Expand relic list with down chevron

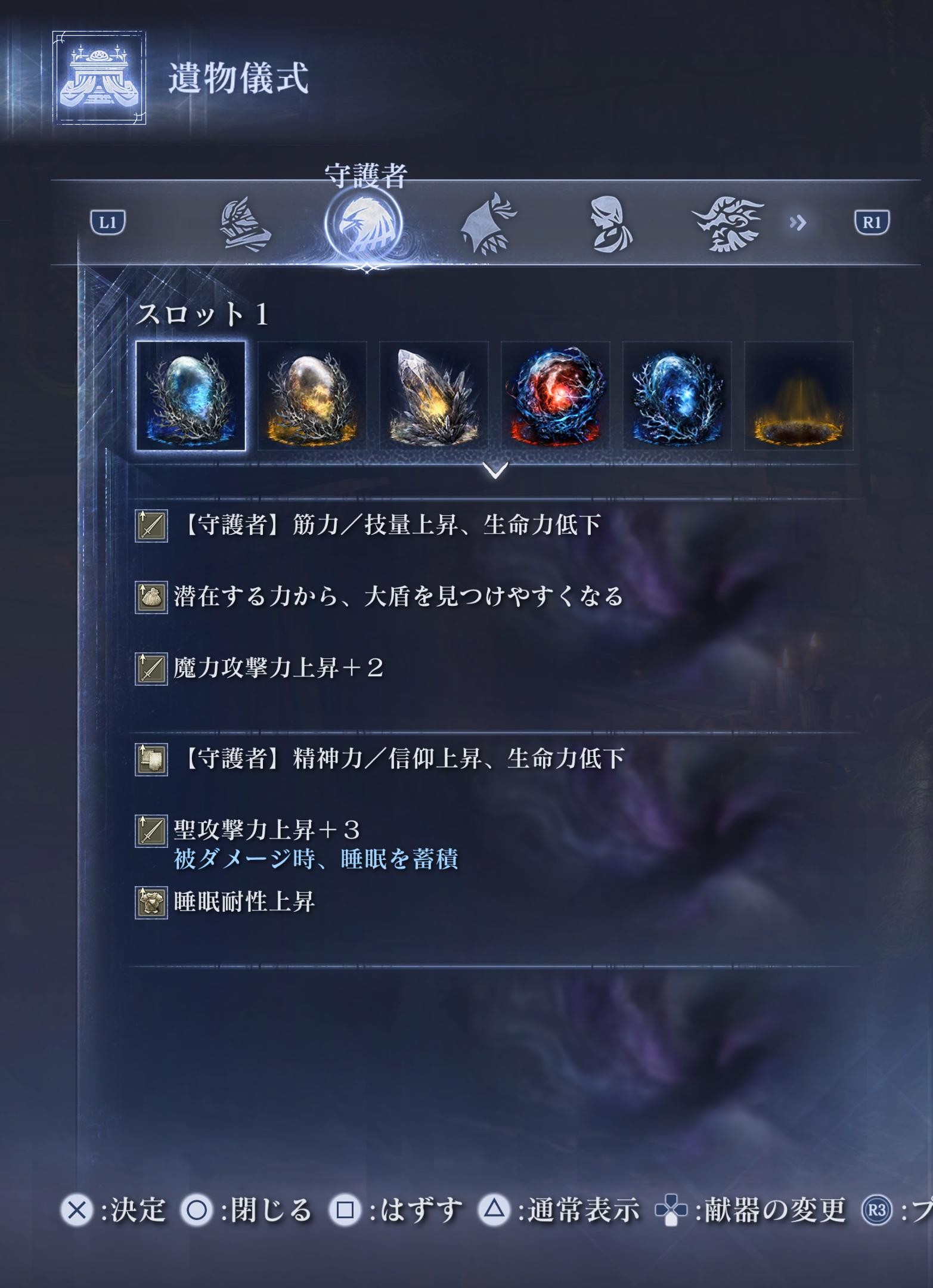click(495, 470)
